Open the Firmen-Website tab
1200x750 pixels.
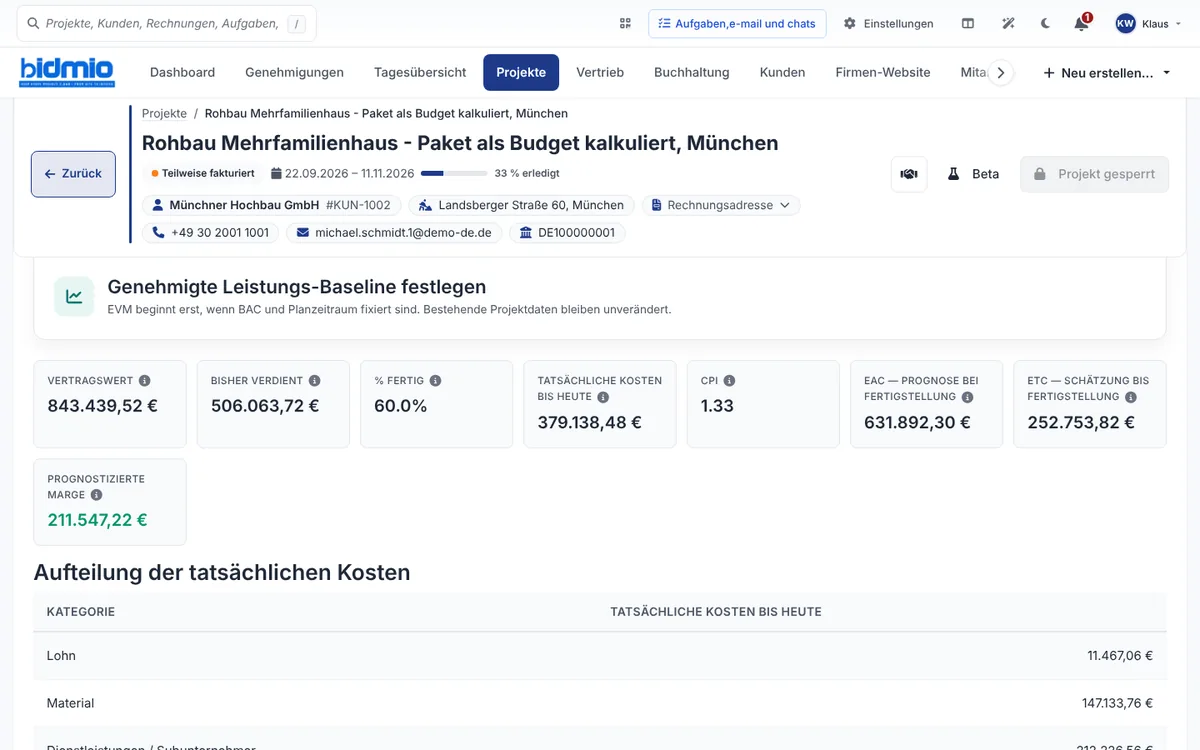click(x=883, y=72)
